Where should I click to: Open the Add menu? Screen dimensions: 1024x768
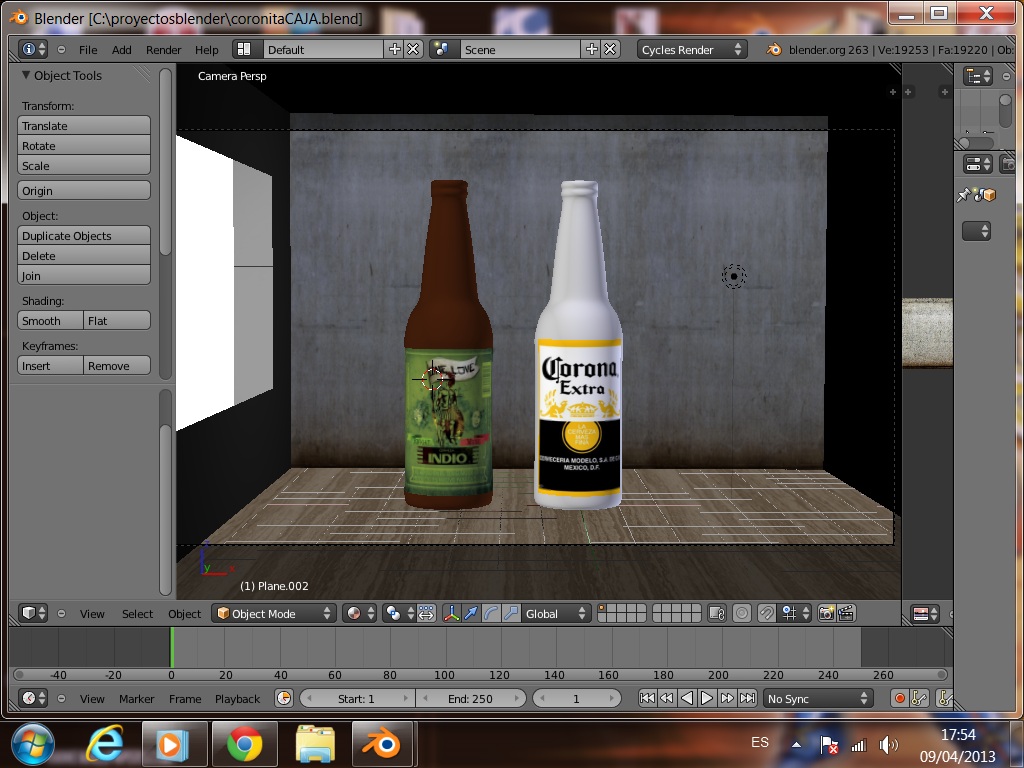pos(121,50)
